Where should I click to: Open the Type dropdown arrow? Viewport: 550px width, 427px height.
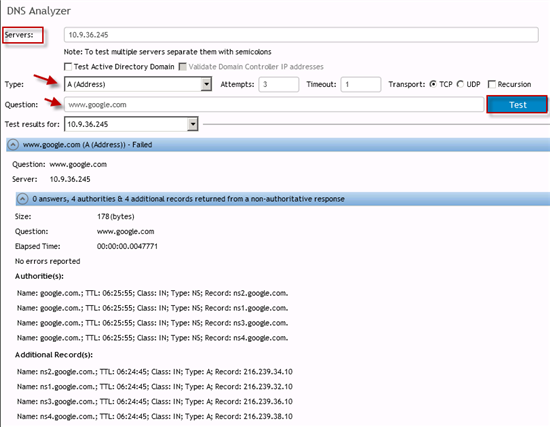tap(206, 84)
